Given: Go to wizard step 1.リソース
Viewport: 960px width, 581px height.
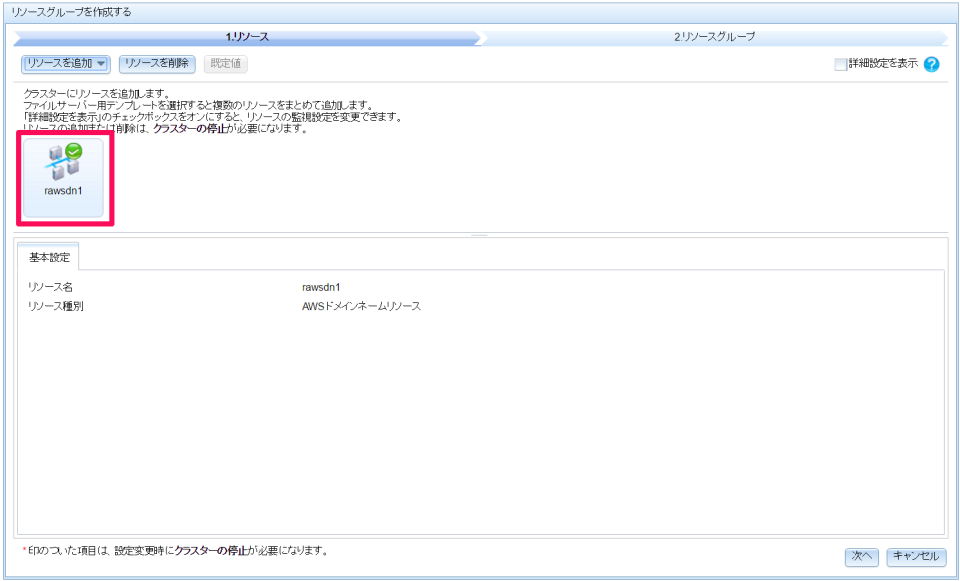Looking at the screenshot, I should tap(246, 37).
